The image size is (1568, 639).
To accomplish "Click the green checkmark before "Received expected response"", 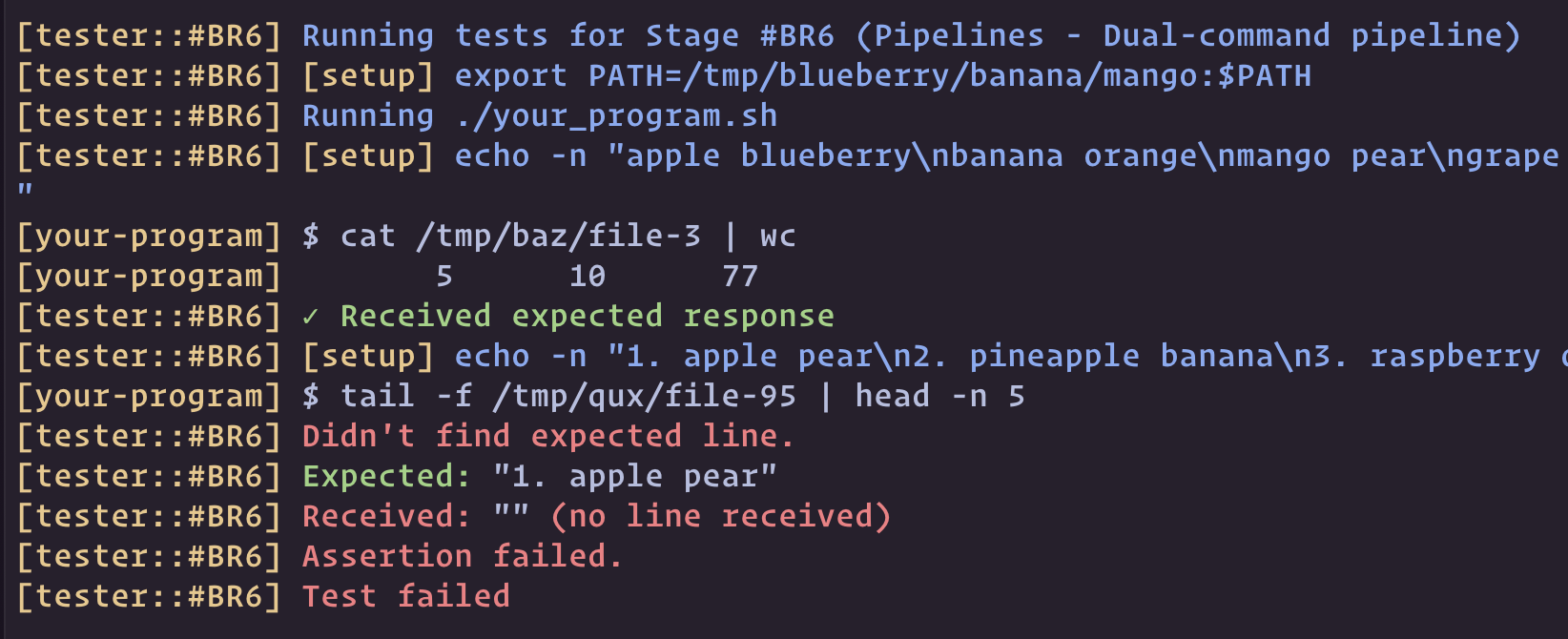I will click(x=311, y=316).
